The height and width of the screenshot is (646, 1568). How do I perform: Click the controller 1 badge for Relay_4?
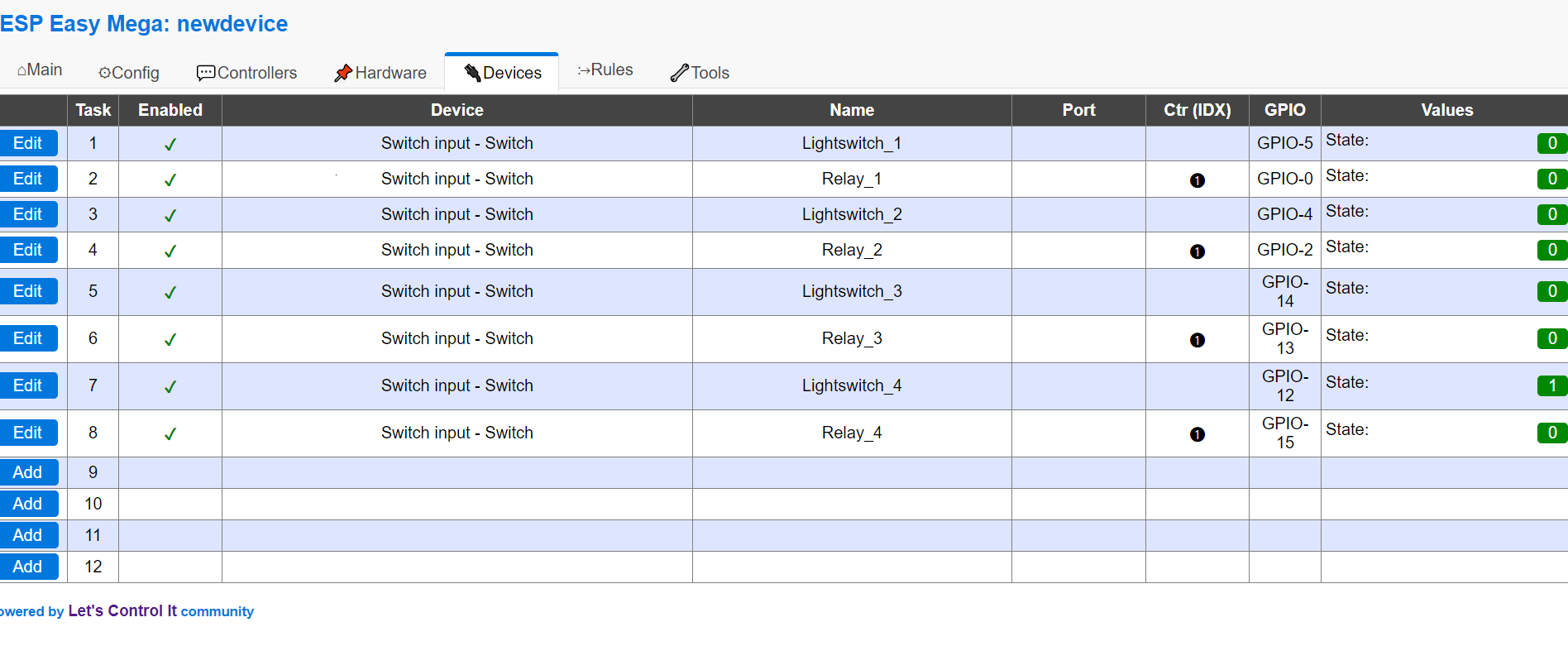click(x=1197, y=434)
